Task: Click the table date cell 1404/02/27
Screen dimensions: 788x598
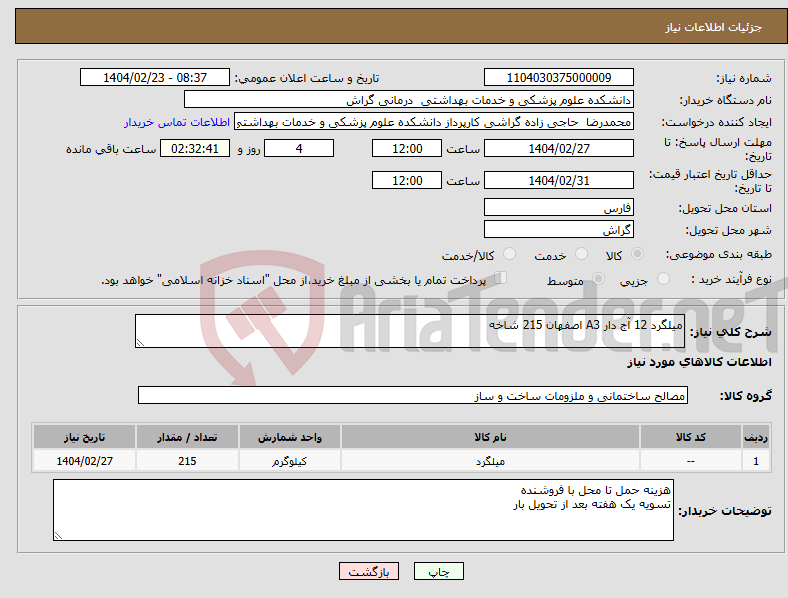Action: tap(84, 461)
